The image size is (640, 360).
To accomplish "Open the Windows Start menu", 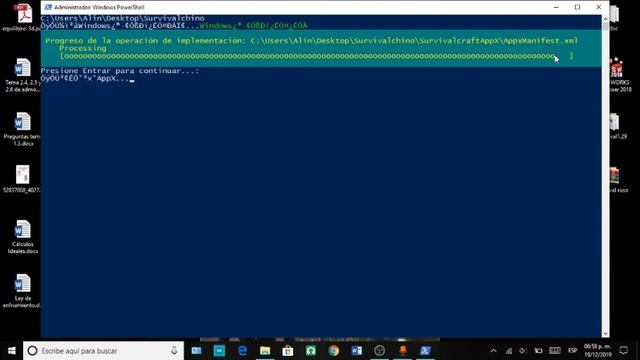I will 11,351.
